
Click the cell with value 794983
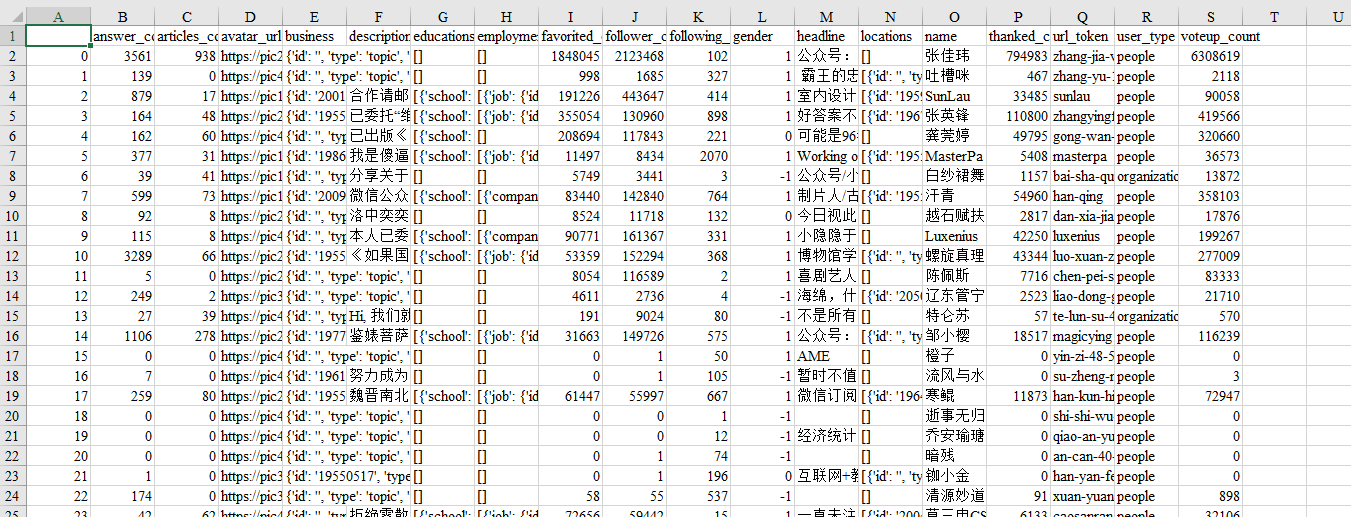click(1019, 56)
